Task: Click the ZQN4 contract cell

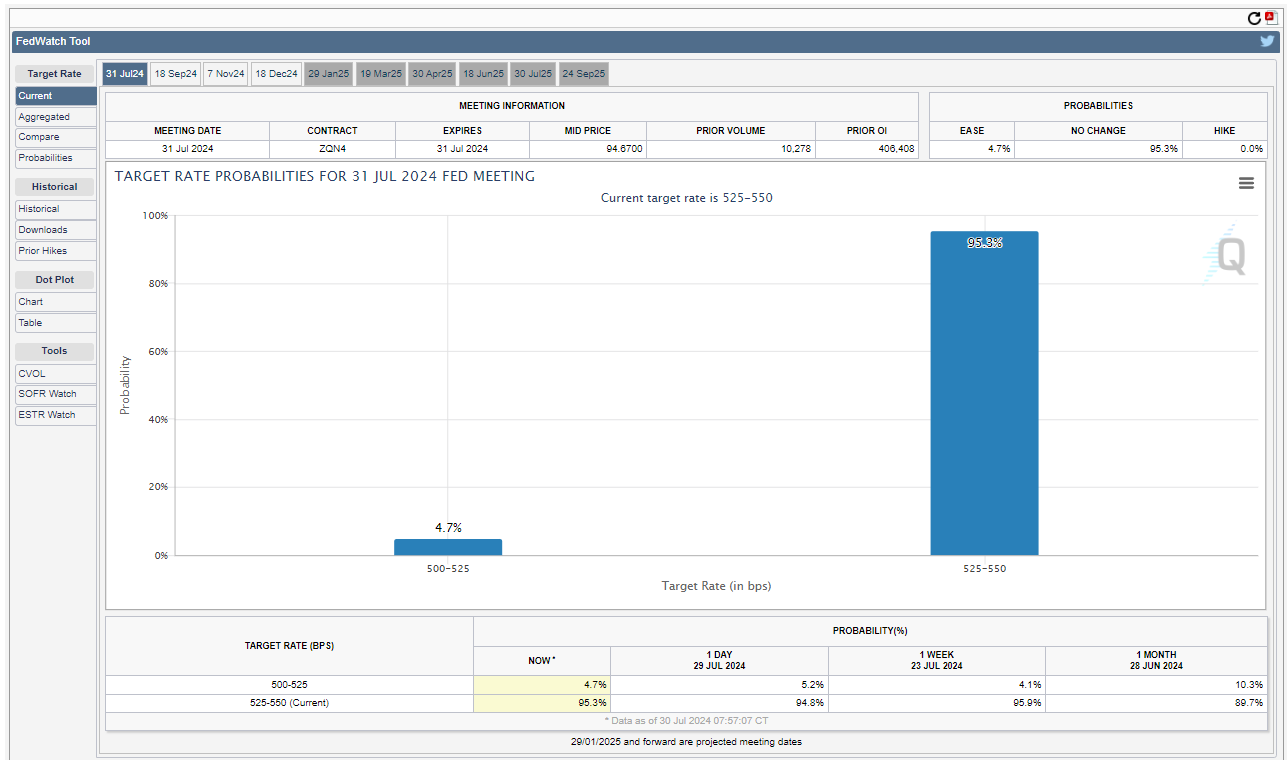Action: pos(332,149)
